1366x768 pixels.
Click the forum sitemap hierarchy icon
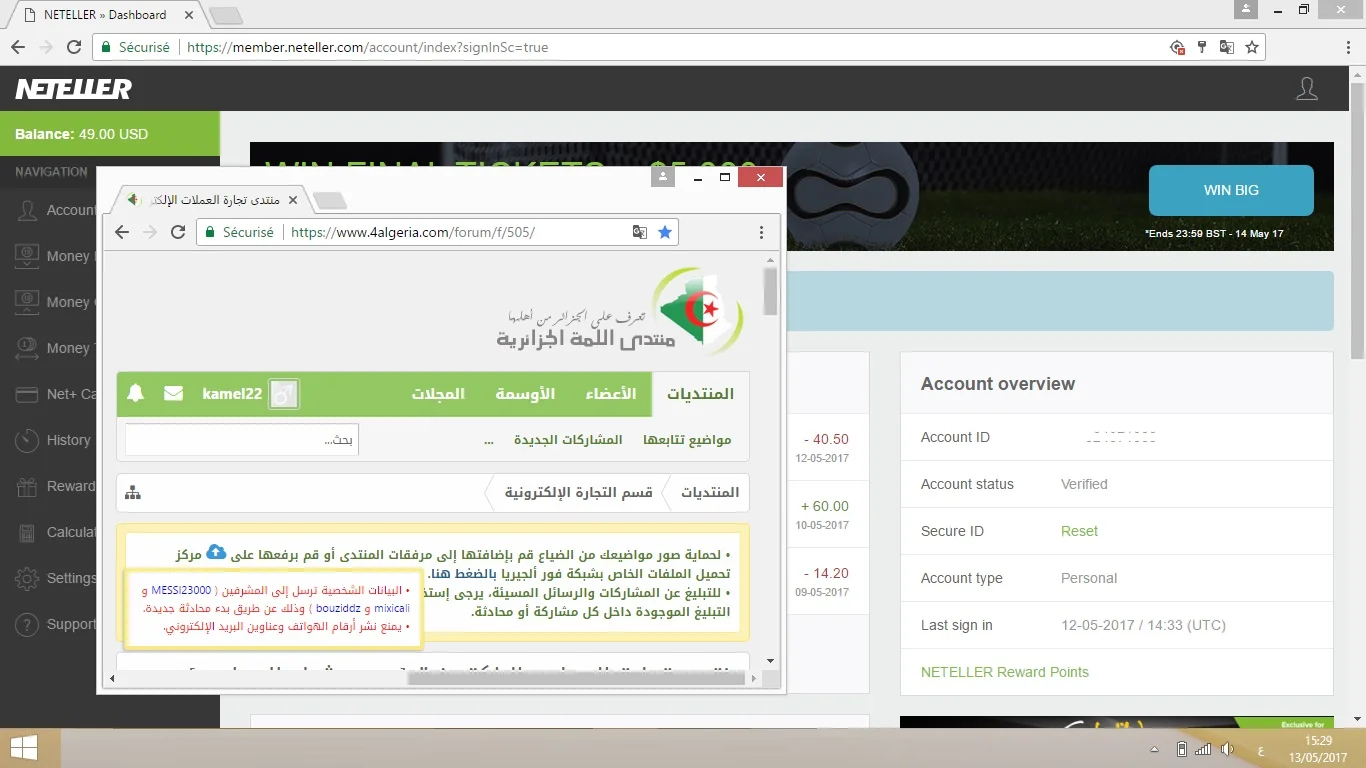(133, 493)
